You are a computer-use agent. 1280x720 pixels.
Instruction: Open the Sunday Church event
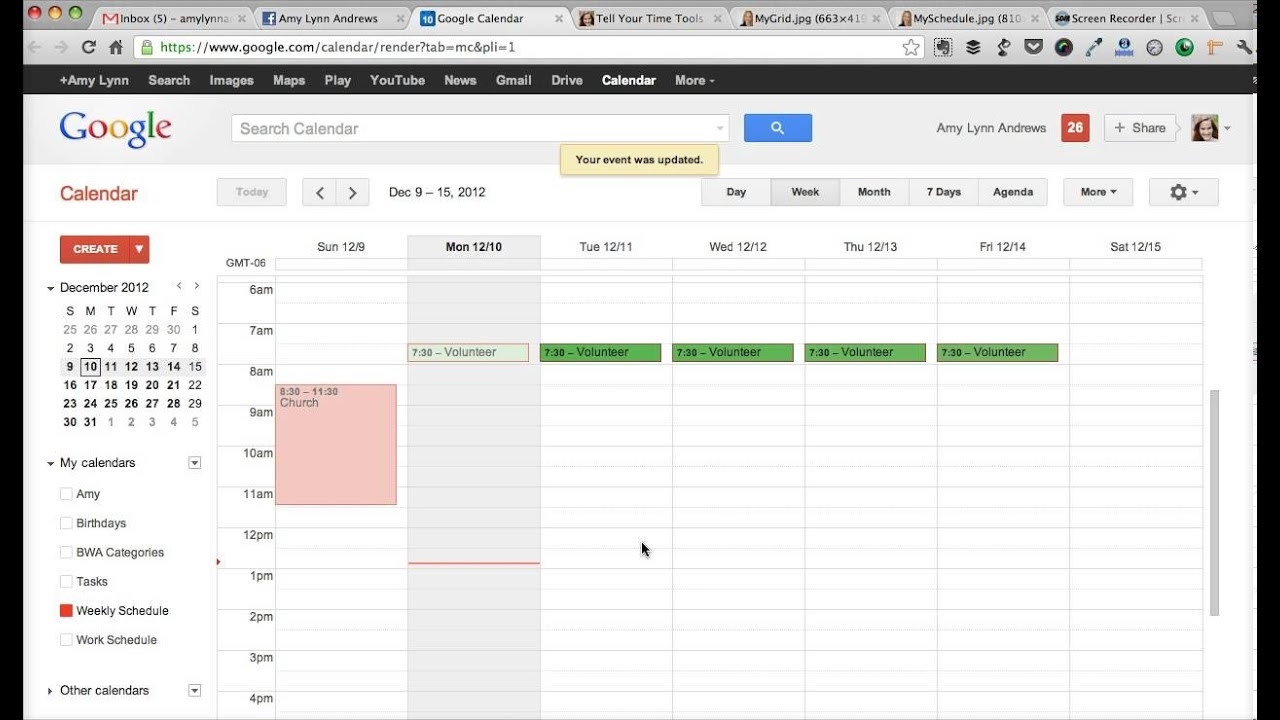click(336, 444)
